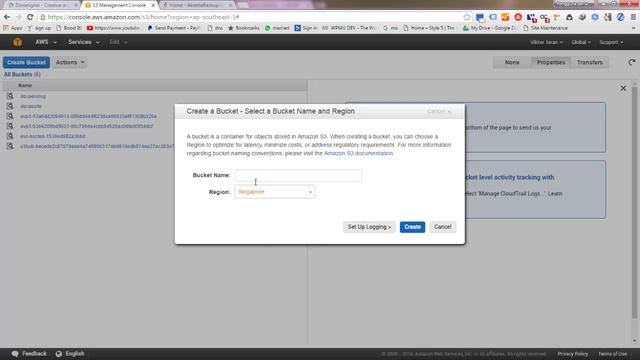This screenshot has height=360, width=640.
Task: Close the properties panel with the X icon
Action: click(x=623, y=88)
